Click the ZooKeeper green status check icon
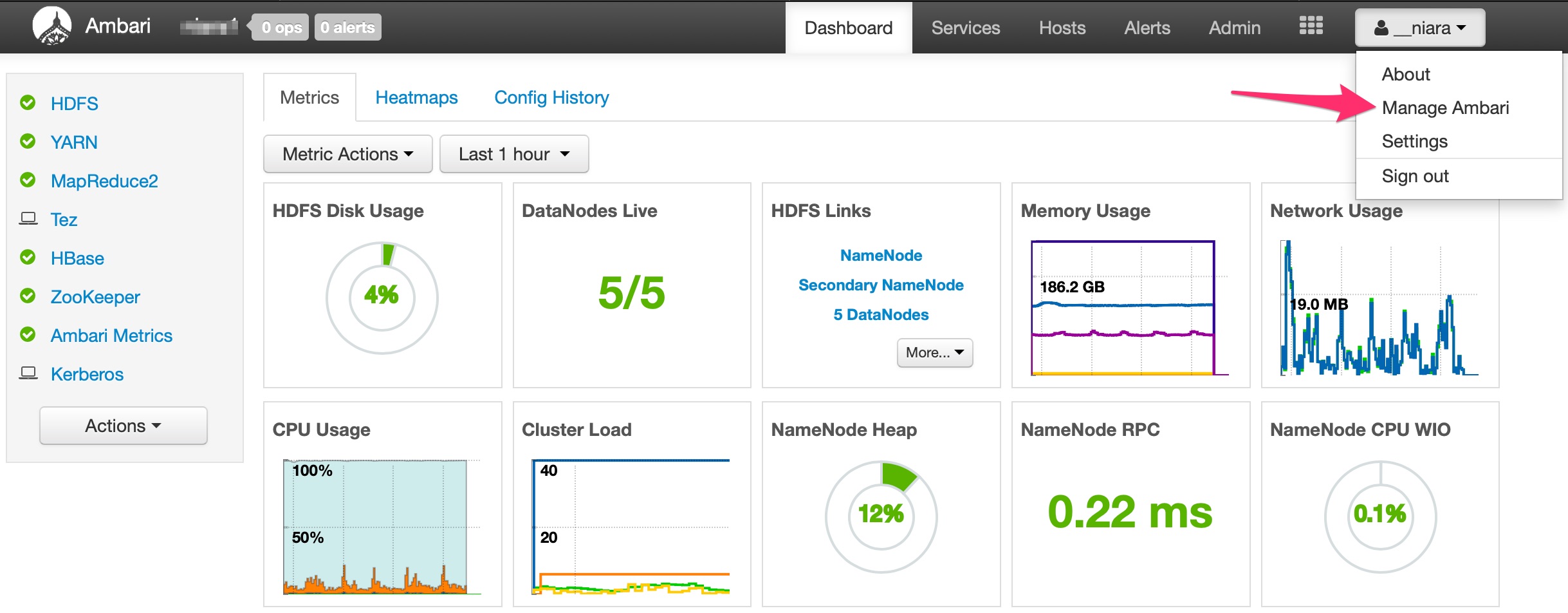This screenshot has width=1568, height=613. (28, 296)
